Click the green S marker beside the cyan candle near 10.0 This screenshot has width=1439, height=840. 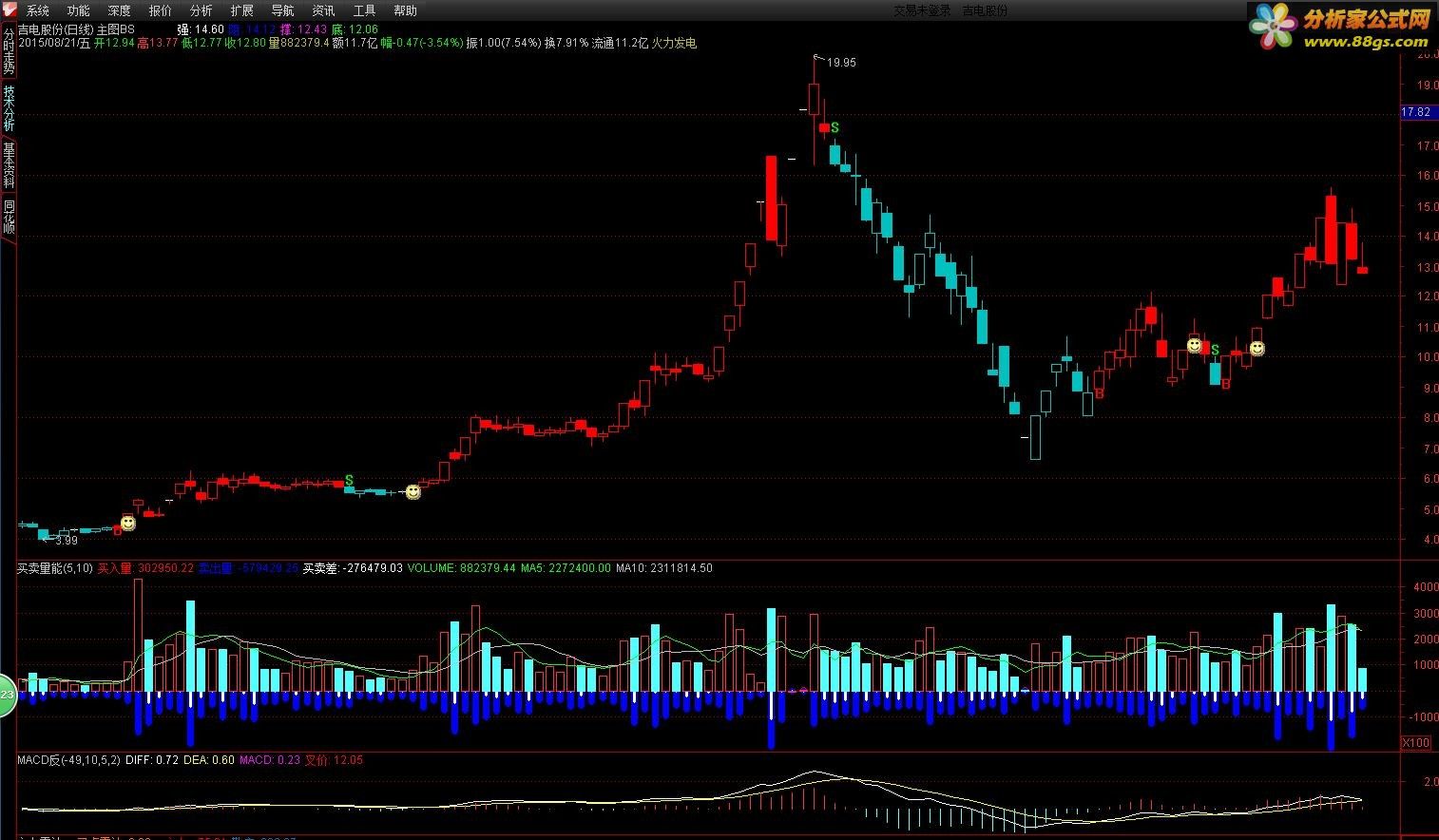coord(1215,351)
